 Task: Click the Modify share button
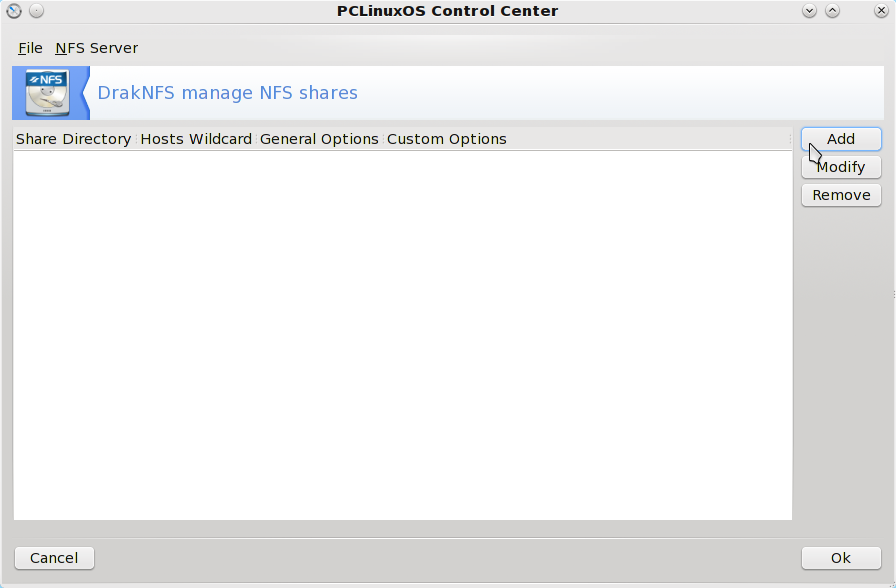[841, 167]
